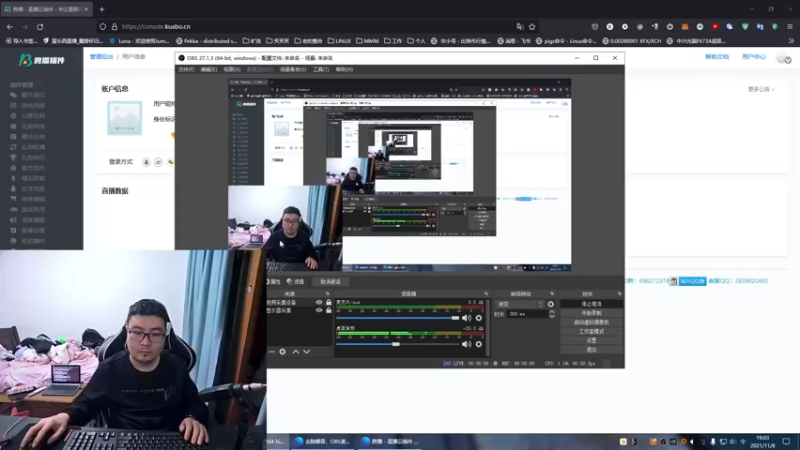Click 麦克风/Aux volume slider handle
The width and height of the screenshot is (800, 450).
455,318
